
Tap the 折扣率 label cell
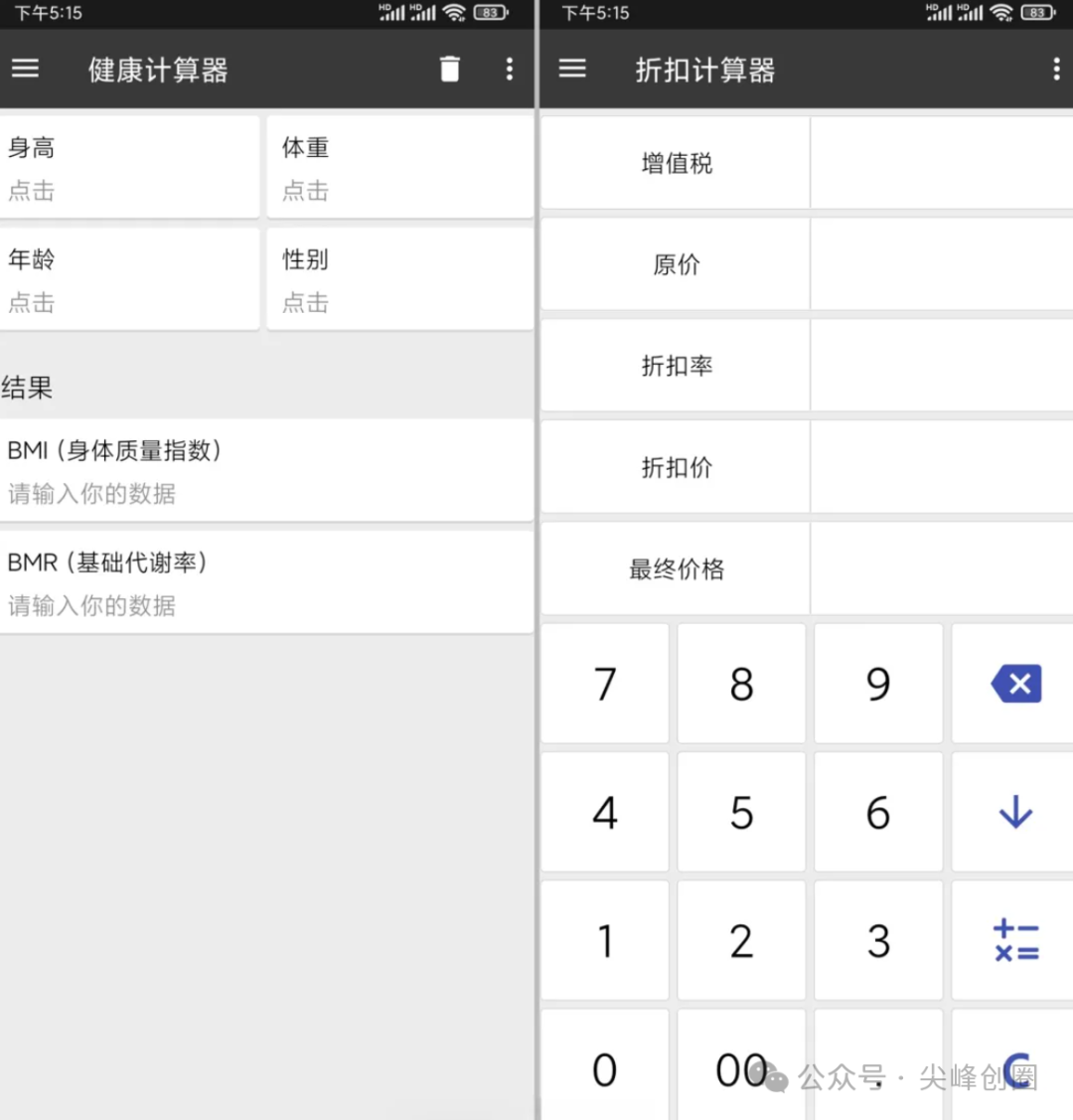[x=676, y=366]
